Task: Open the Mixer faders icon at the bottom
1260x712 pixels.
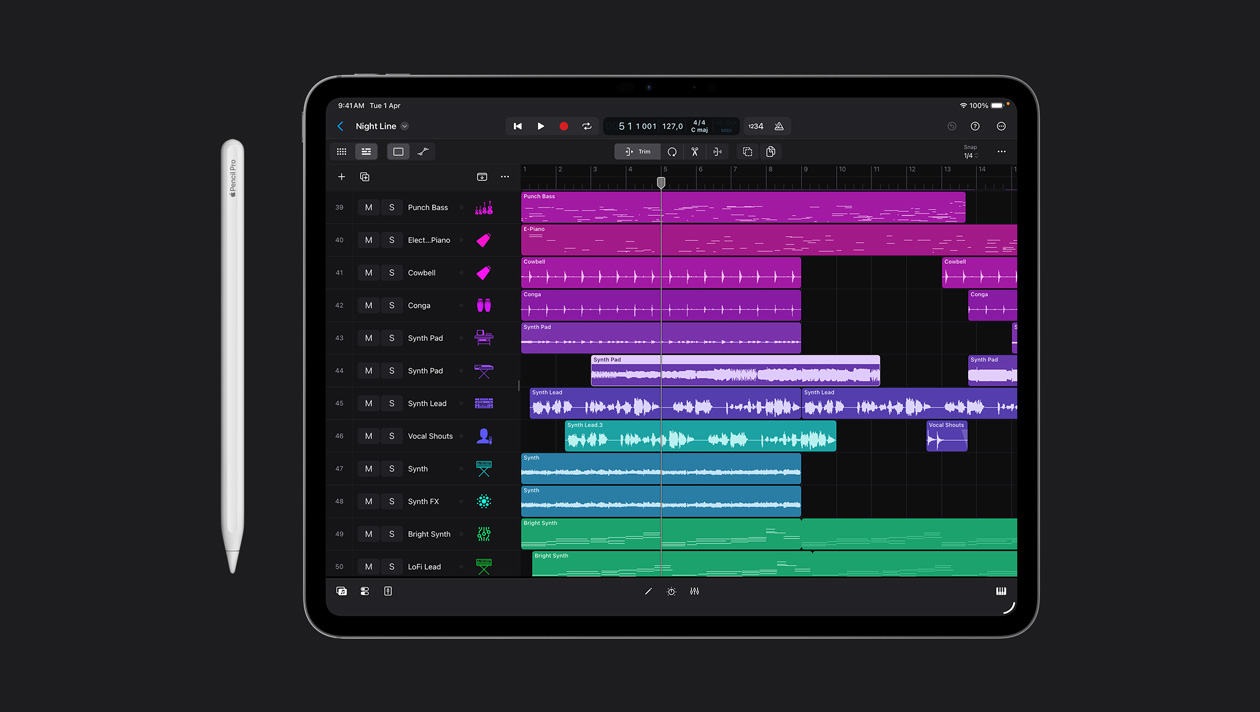Action: [695, 591]
